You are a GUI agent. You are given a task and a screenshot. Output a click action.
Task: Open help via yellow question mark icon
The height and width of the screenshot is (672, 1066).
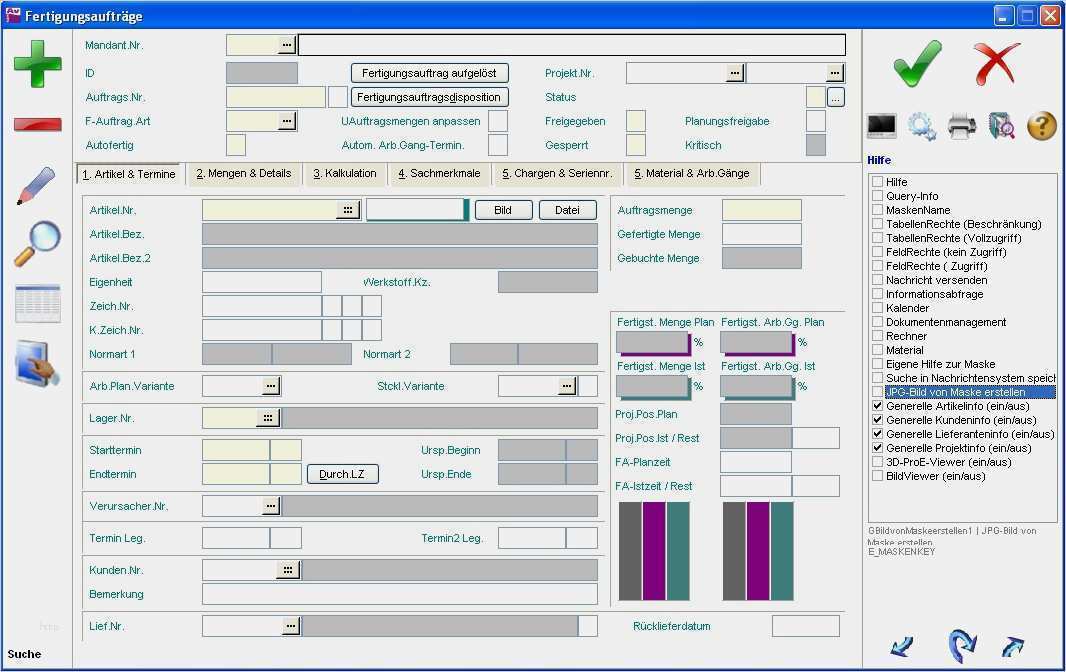pos(1041,126)
